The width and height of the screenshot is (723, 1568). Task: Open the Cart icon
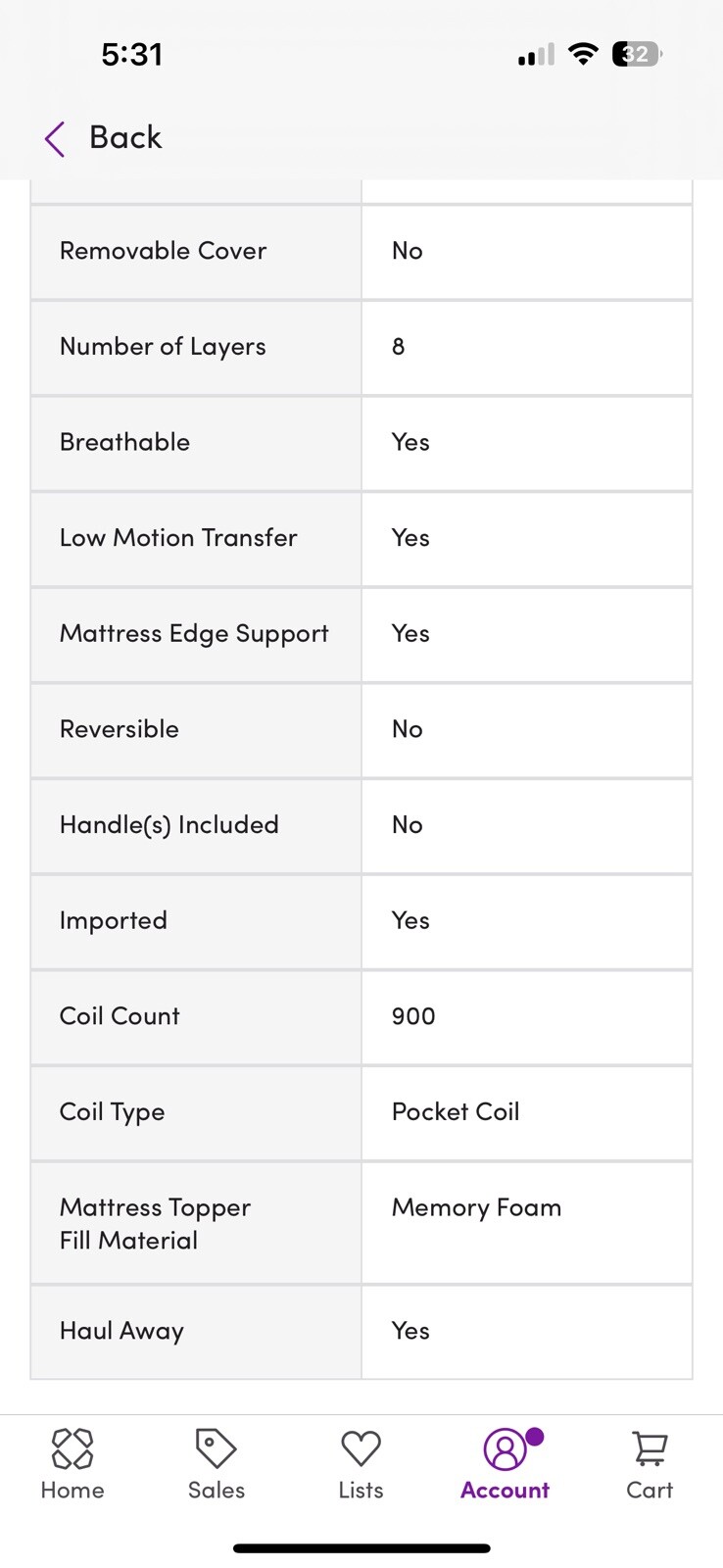click(650, 1449)
